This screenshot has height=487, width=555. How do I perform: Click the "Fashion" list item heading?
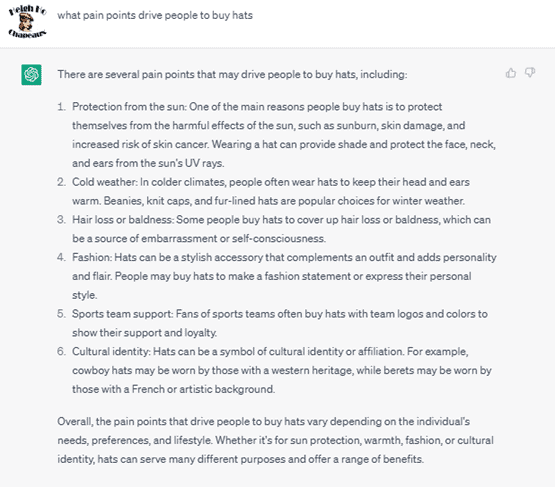pyautogui.click(x=92, y=257)
